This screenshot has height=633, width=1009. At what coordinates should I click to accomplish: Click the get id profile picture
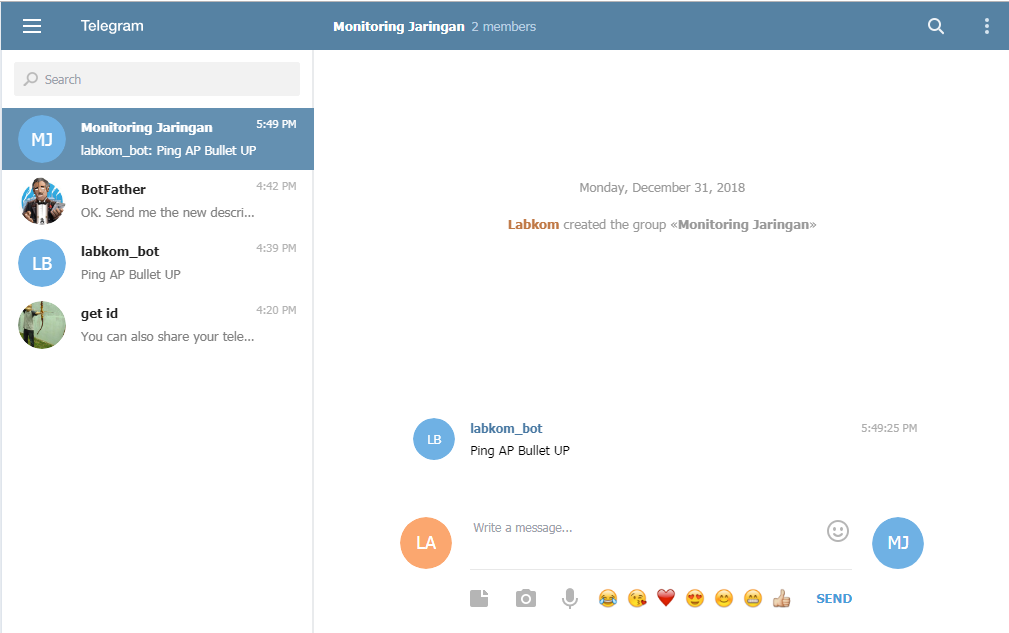coord(42,325)
